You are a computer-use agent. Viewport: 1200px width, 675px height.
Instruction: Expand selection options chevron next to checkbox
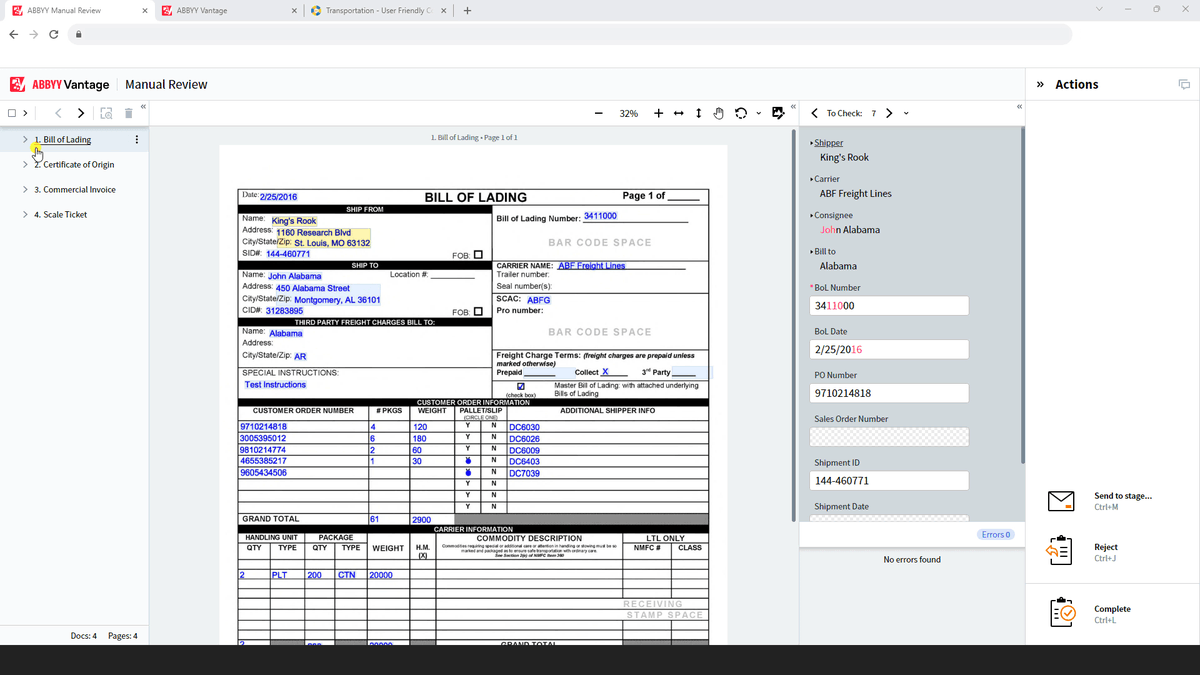click(x=25, y=113)
